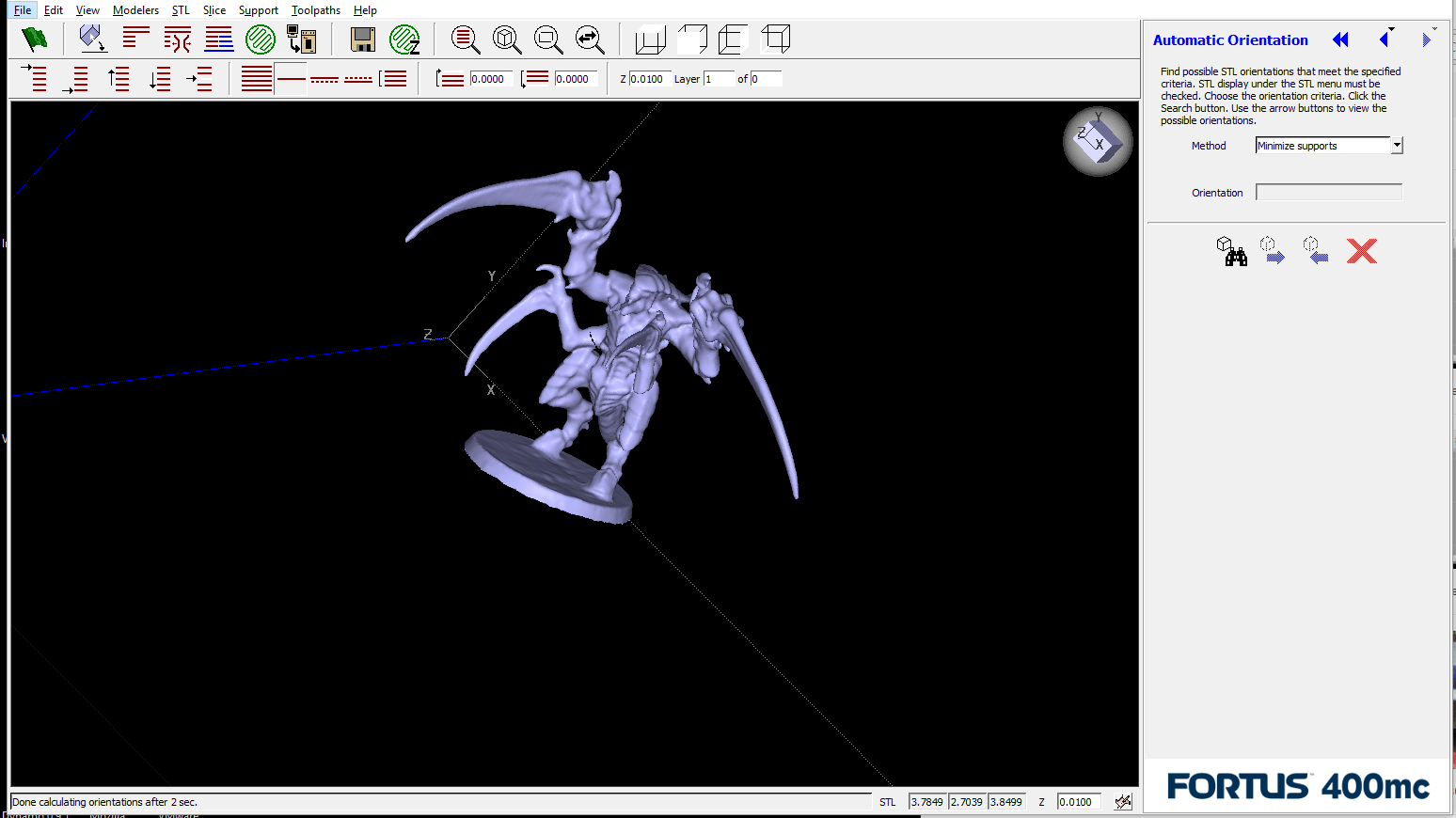Click the back arrow with dropdown marker
The height and width of the screenshot is (818, 1456).
tap(1385, 39)
